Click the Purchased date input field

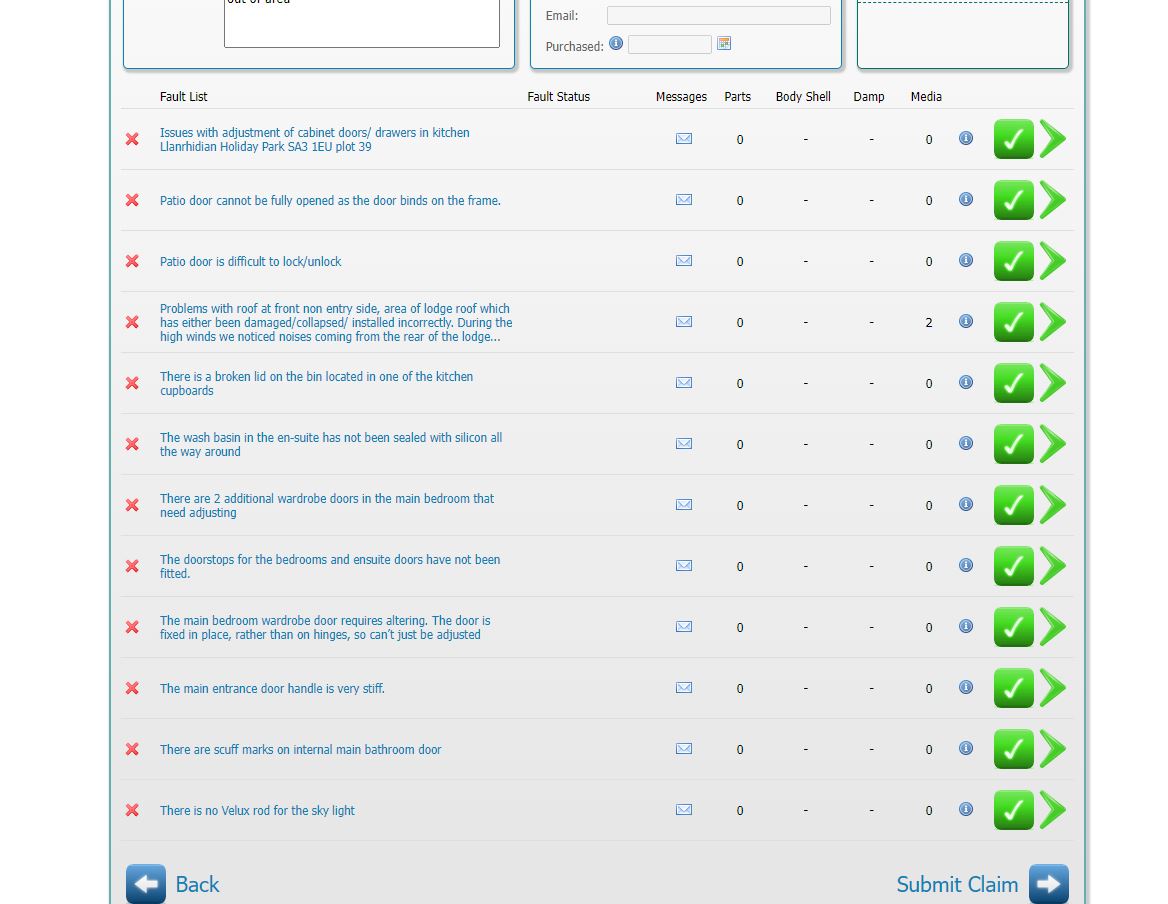point(669,45)
